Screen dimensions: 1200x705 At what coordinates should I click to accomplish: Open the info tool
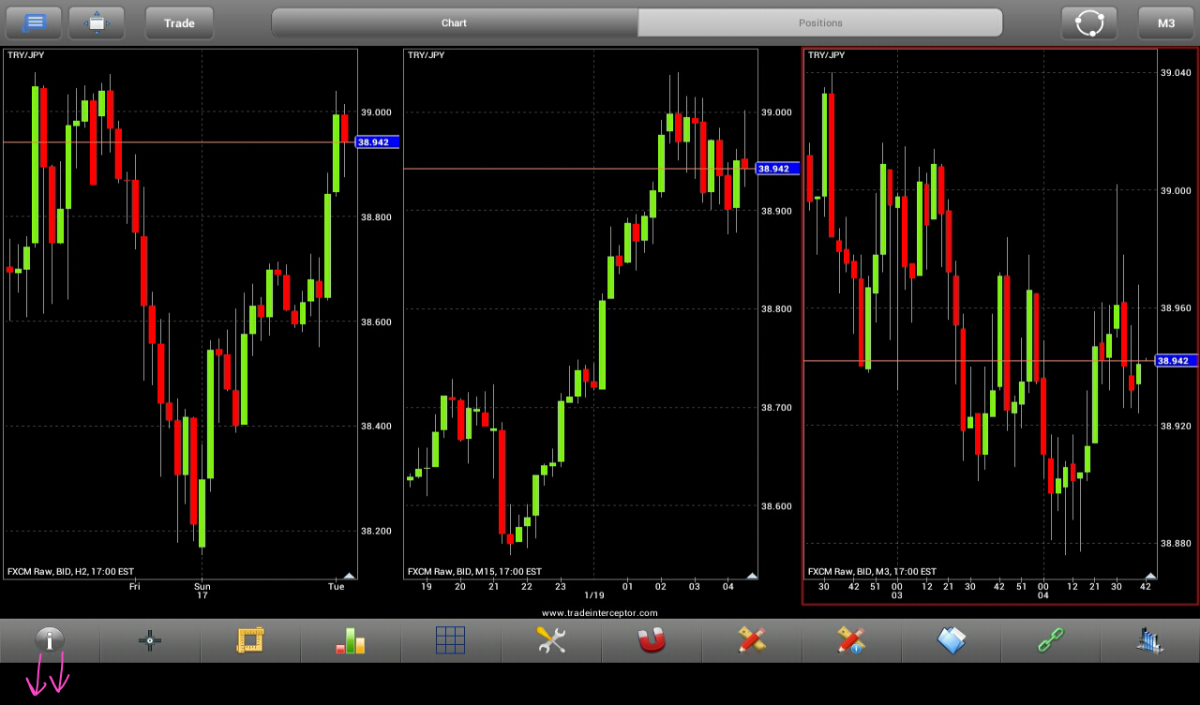pos(50,640)
